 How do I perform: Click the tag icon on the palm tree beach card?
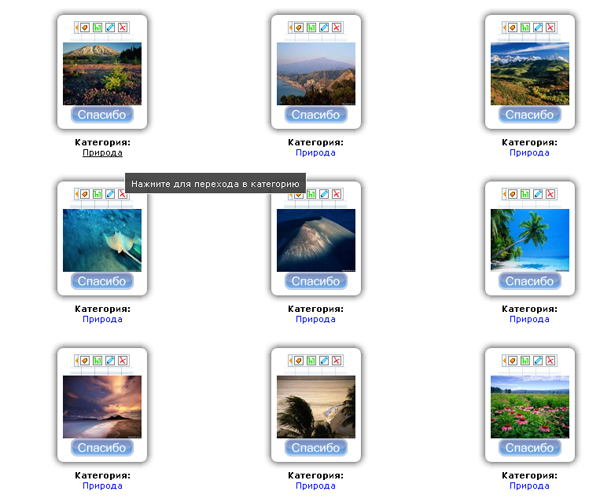pos(513,194)
